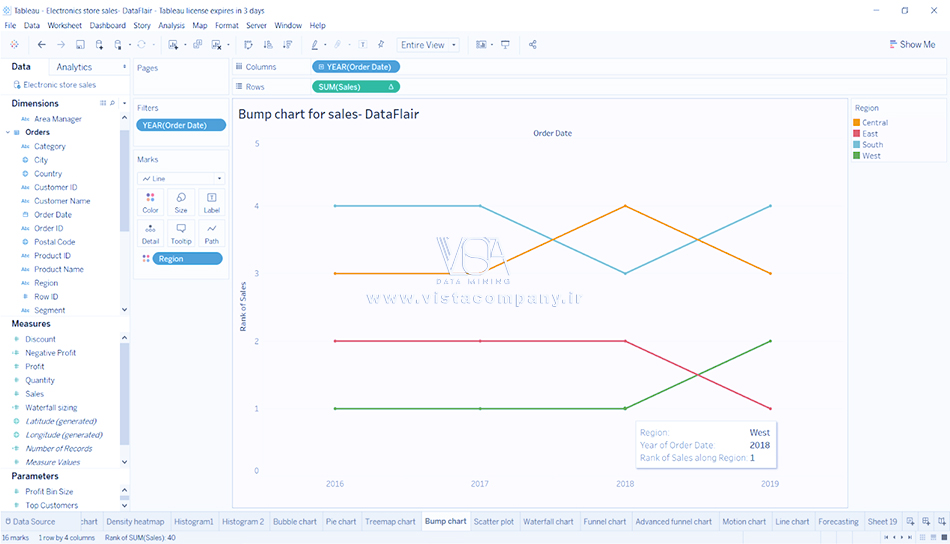Click the Undo back arrow icon

pyautogui.click(x=41, y=45)
